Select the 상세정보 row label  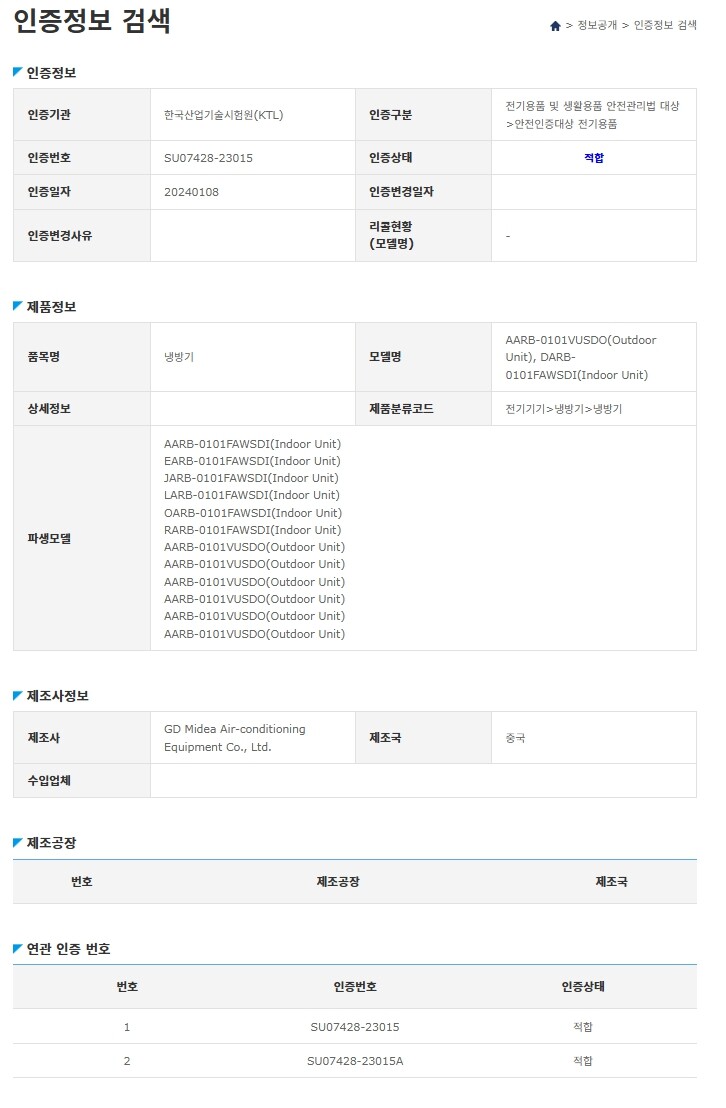tap(49, 409)
